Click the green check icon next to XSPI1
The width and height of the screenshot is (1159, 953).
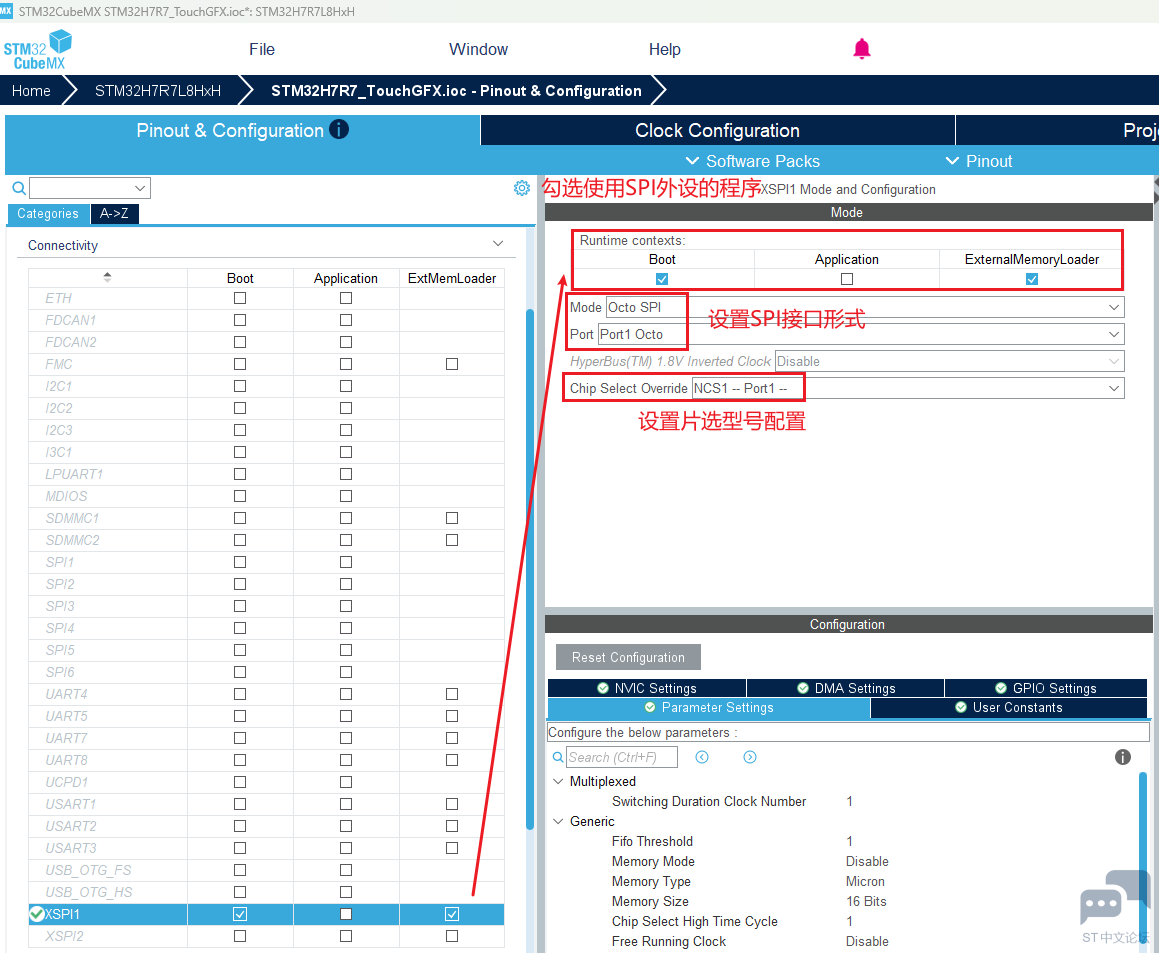coord(36,914)
